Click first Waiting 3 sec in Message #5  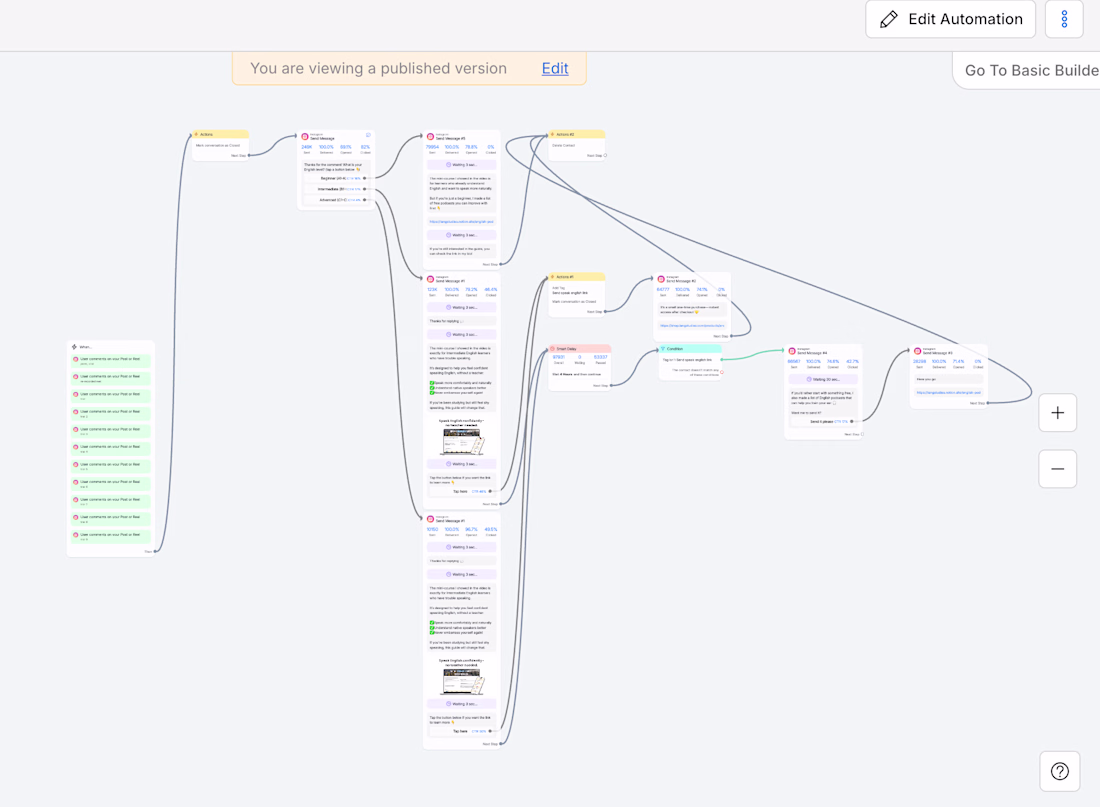pyautogui.click(x=462, y=165)
